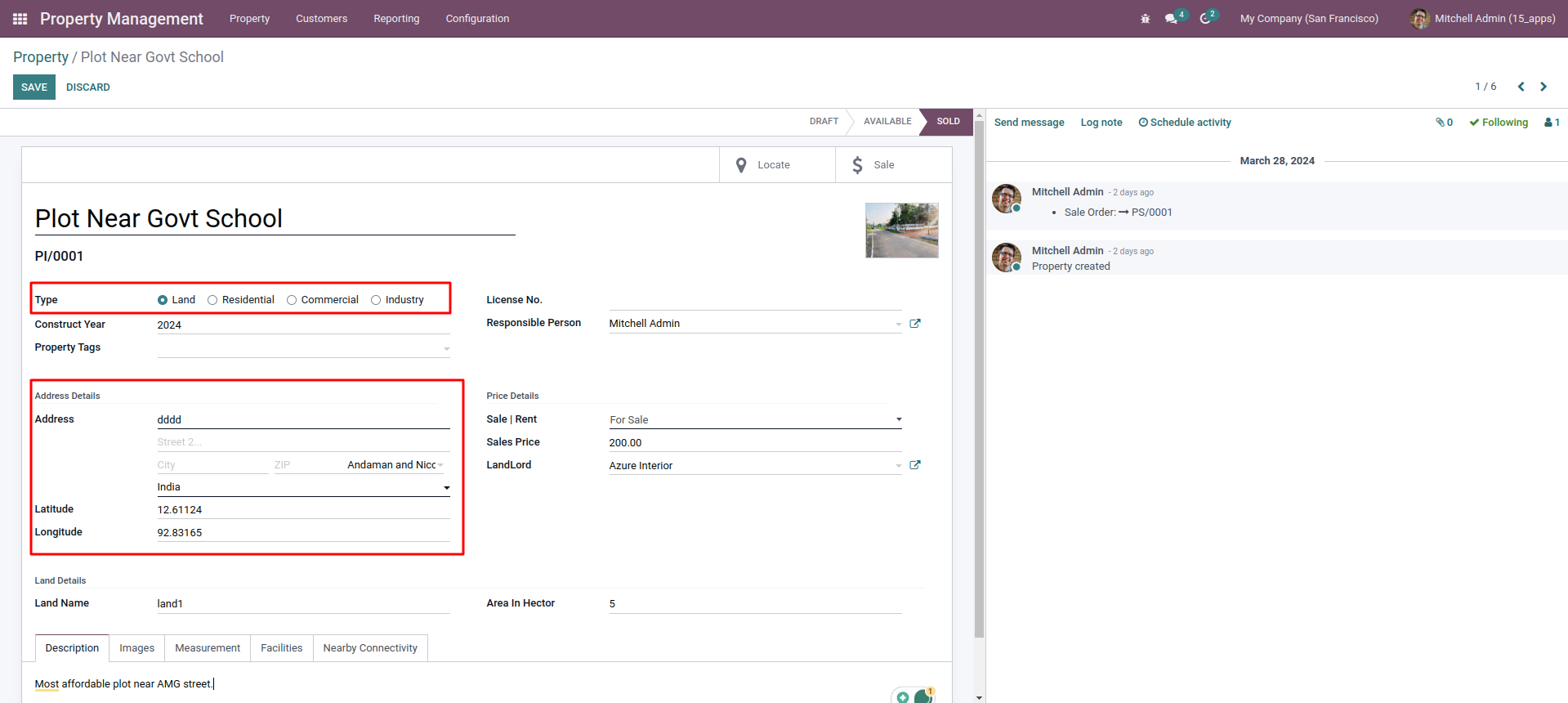Set status to AVAILABLE

pos(887,122)
